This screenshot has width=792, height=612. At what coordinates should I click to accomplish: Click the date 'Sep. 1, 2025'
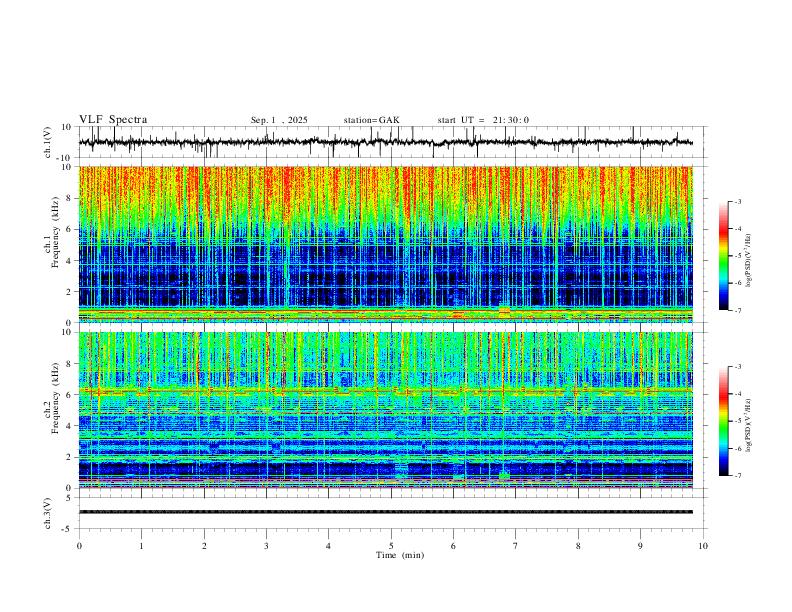[279, 120]
